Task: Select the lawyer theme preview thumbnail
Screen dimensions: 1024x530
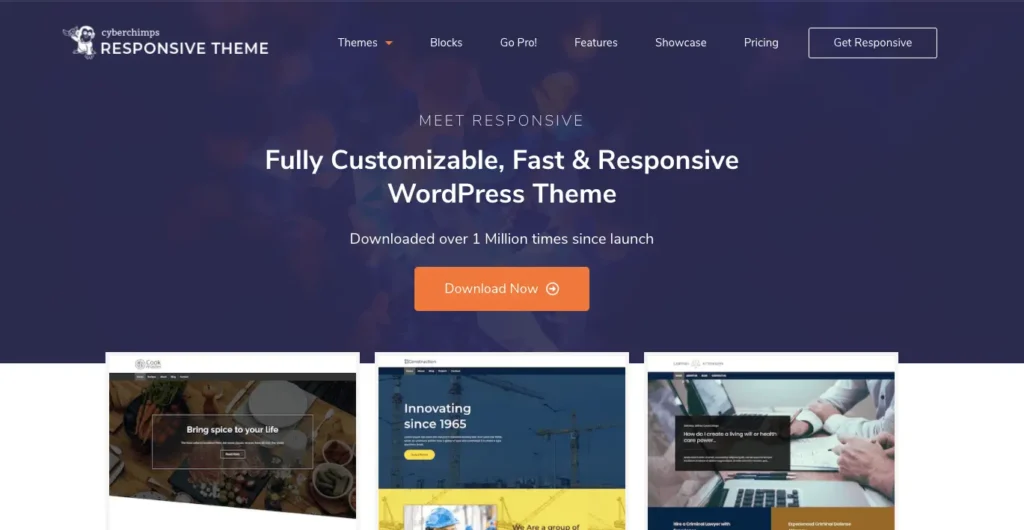Action: 770,440
